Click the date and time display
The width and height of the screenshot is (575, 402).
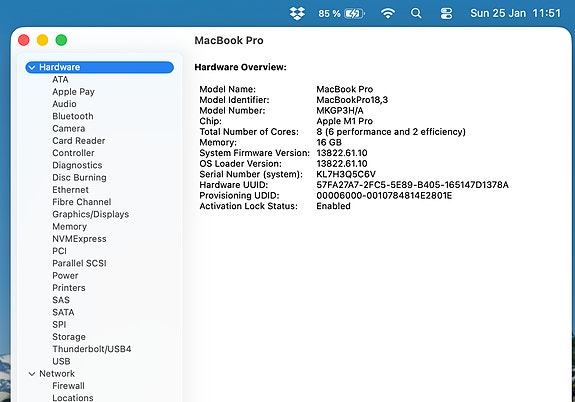coord(515,14)
